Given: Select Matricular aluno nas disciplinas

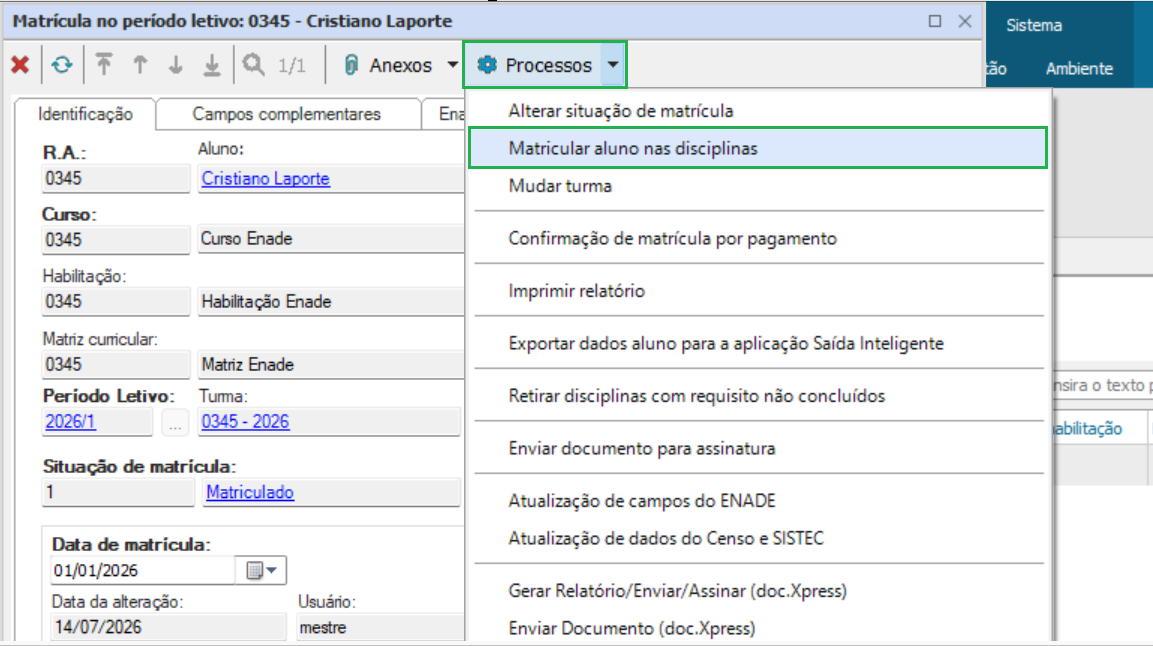Looking at the screenshot, I should click(x=758, y=148).
